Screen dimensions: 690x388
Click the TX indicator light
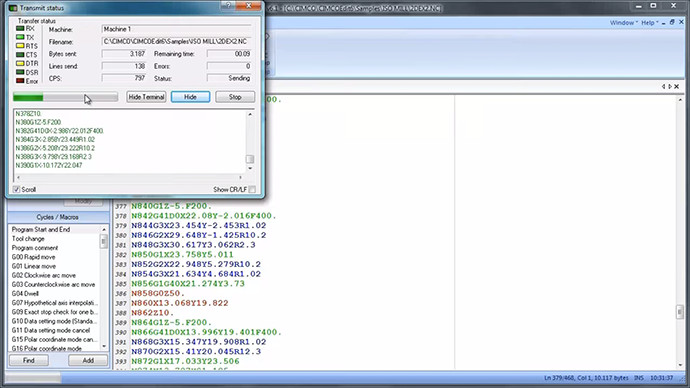click(x=20, y=37)
